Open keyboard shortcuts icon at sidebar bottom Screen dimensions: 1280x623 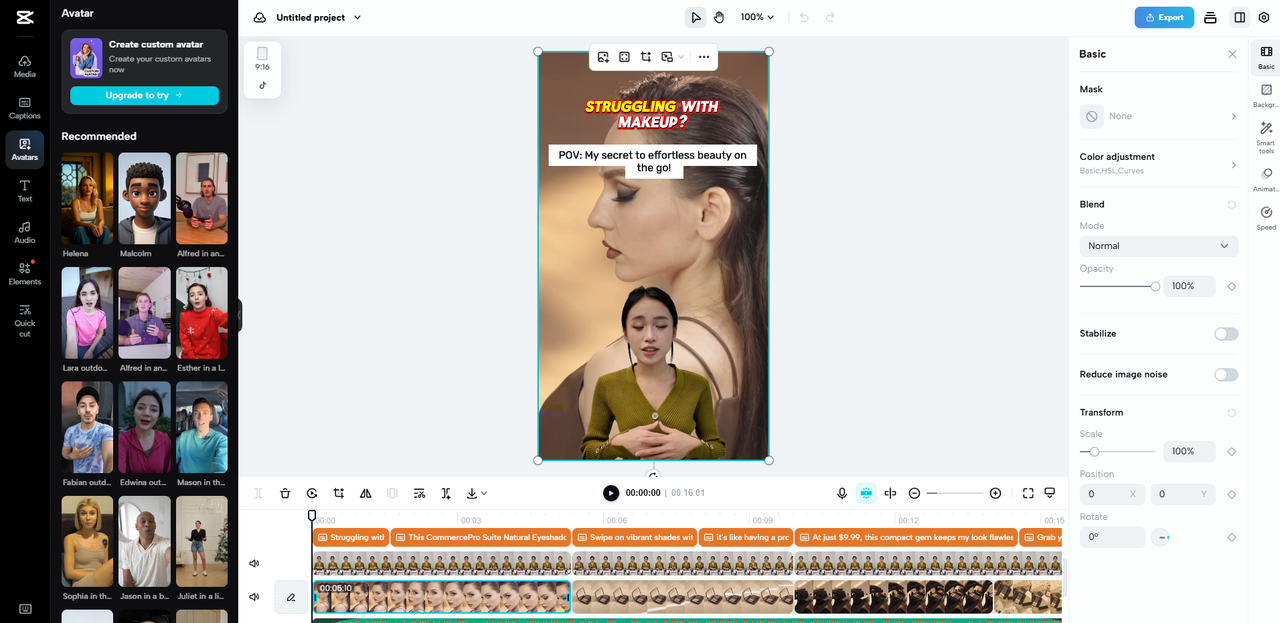25,609
